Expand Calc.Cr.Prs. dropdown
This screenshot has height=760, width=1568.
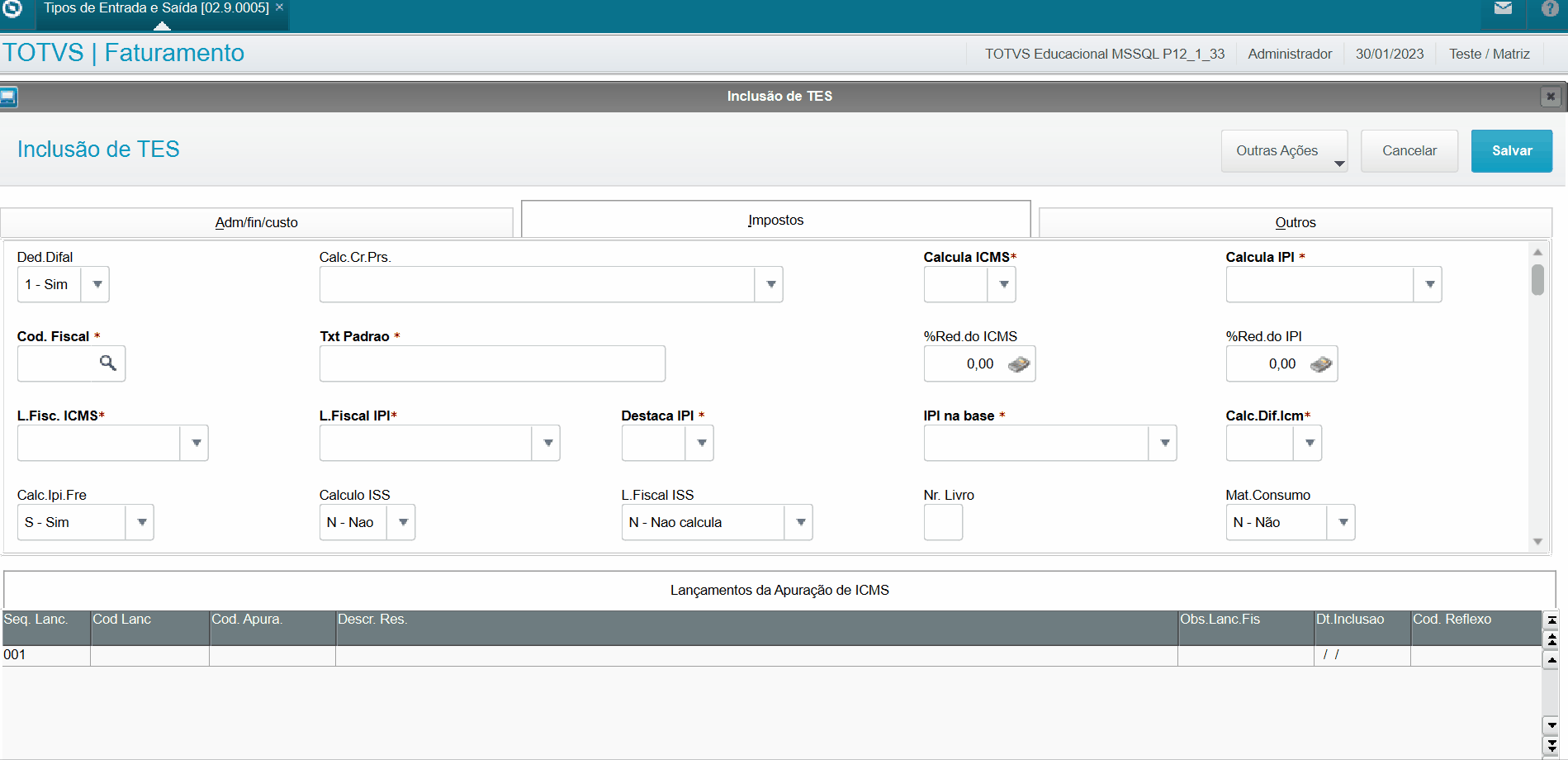coord(770,284)
